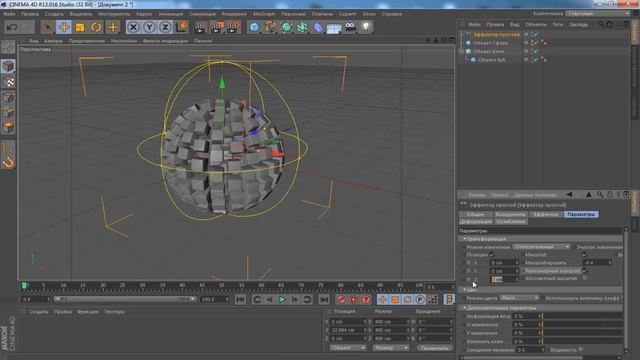Lock the Y axis
This screenshot has width=640, height=360.
coord(149,27)
